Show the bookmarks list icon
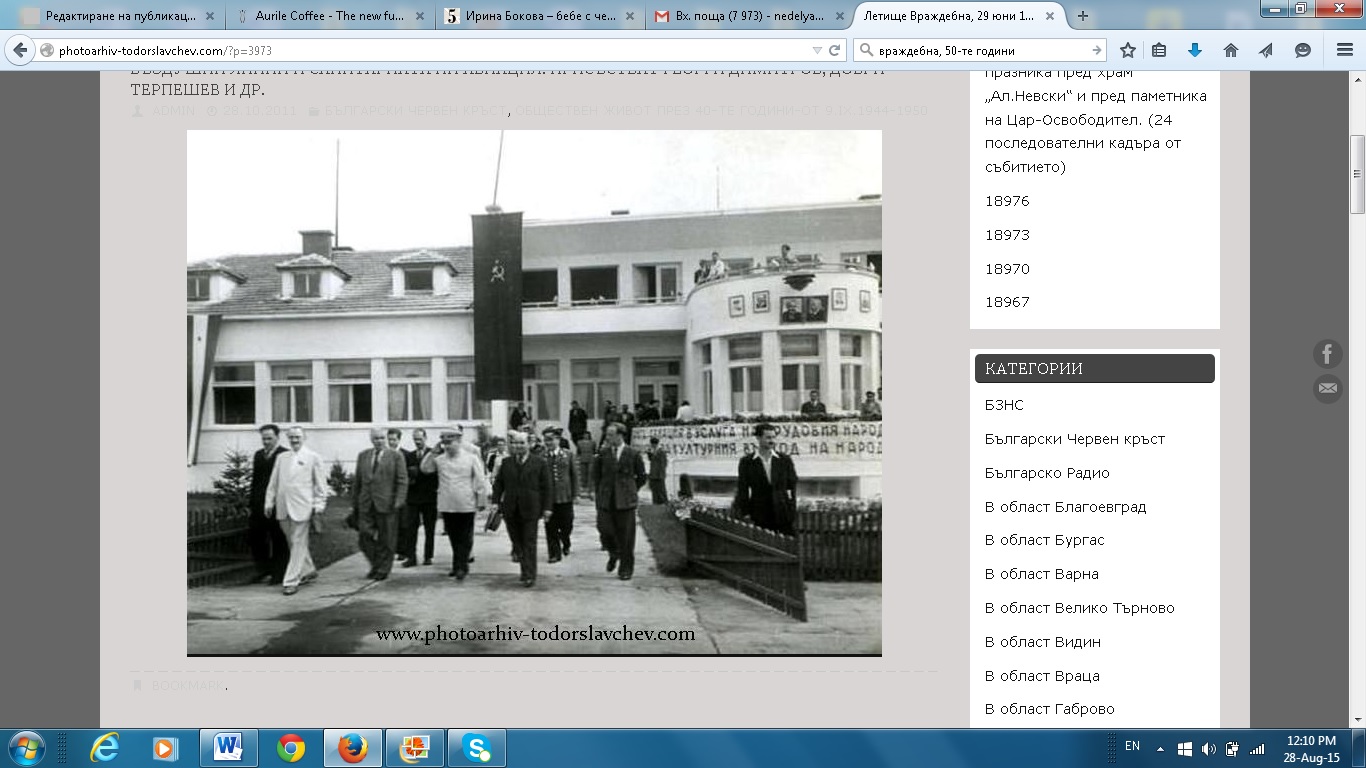1366x768 pixels. tap(1160, 51)
